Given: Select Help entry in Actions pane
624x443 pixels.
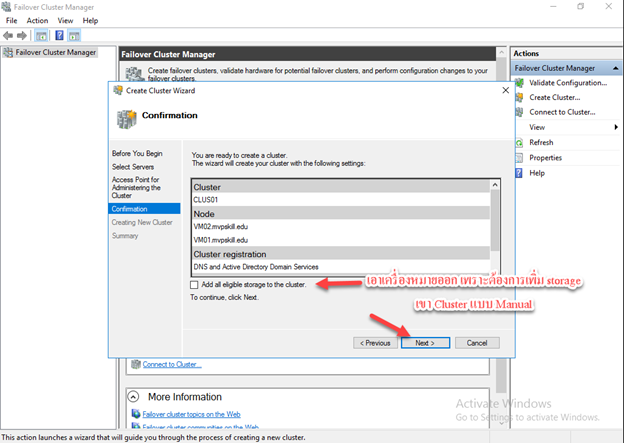Looking at the screenshot, I should click(537, 173).
